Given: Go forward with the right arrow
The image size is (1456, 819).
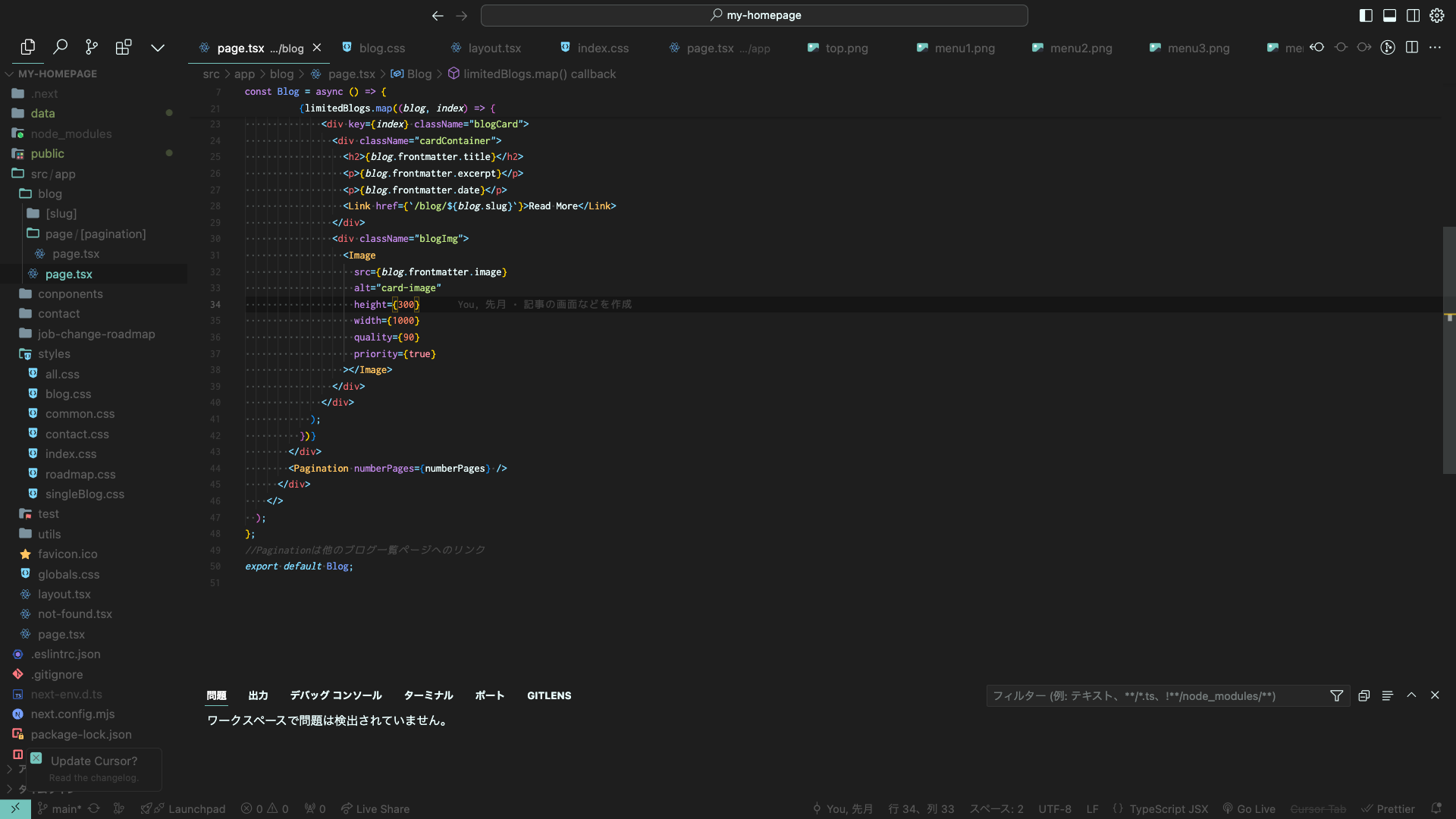Looking at the screenshot, I should point(462,15).
